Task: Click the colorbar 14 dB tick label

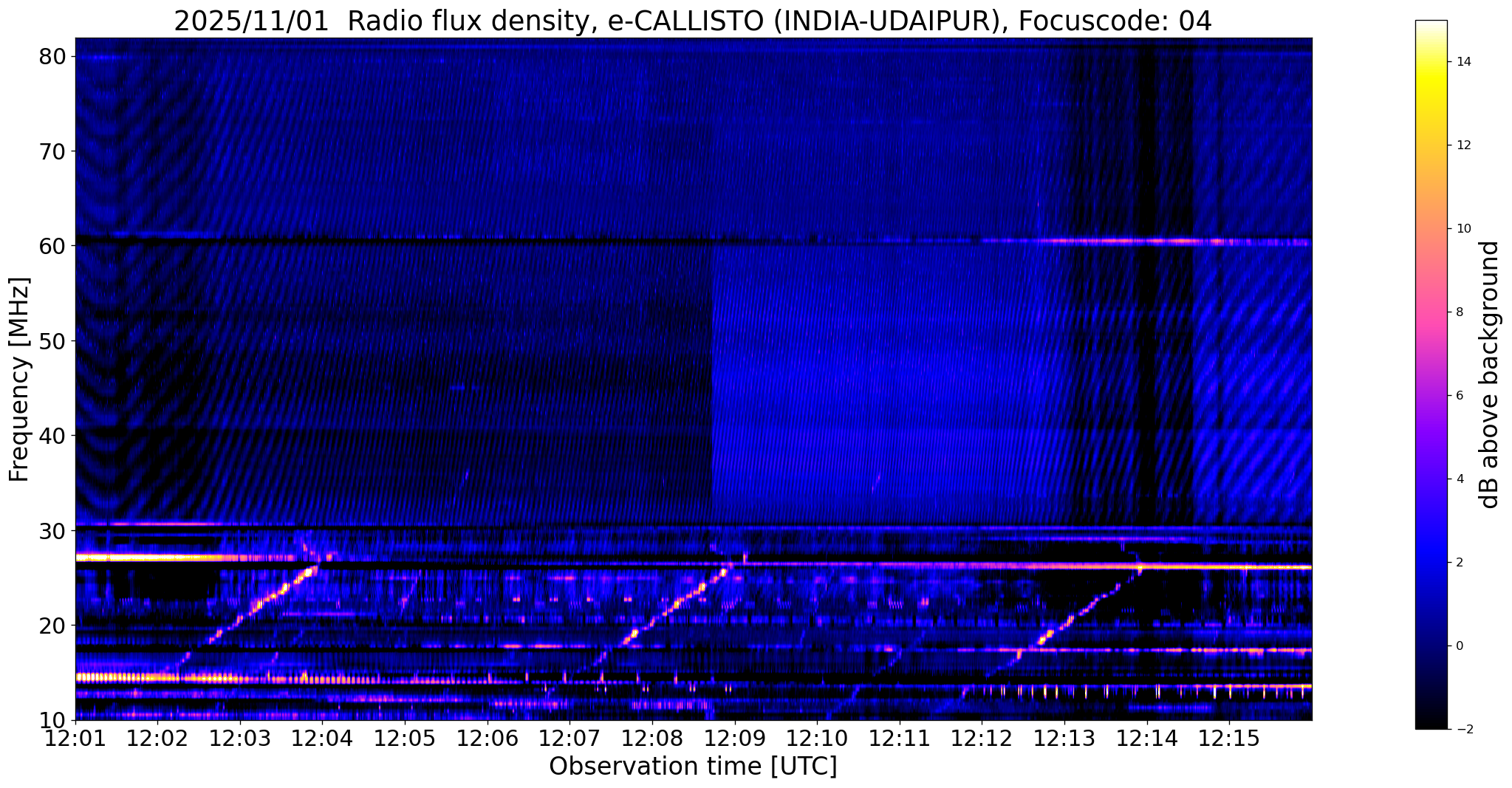Action: coord(1463,62)
